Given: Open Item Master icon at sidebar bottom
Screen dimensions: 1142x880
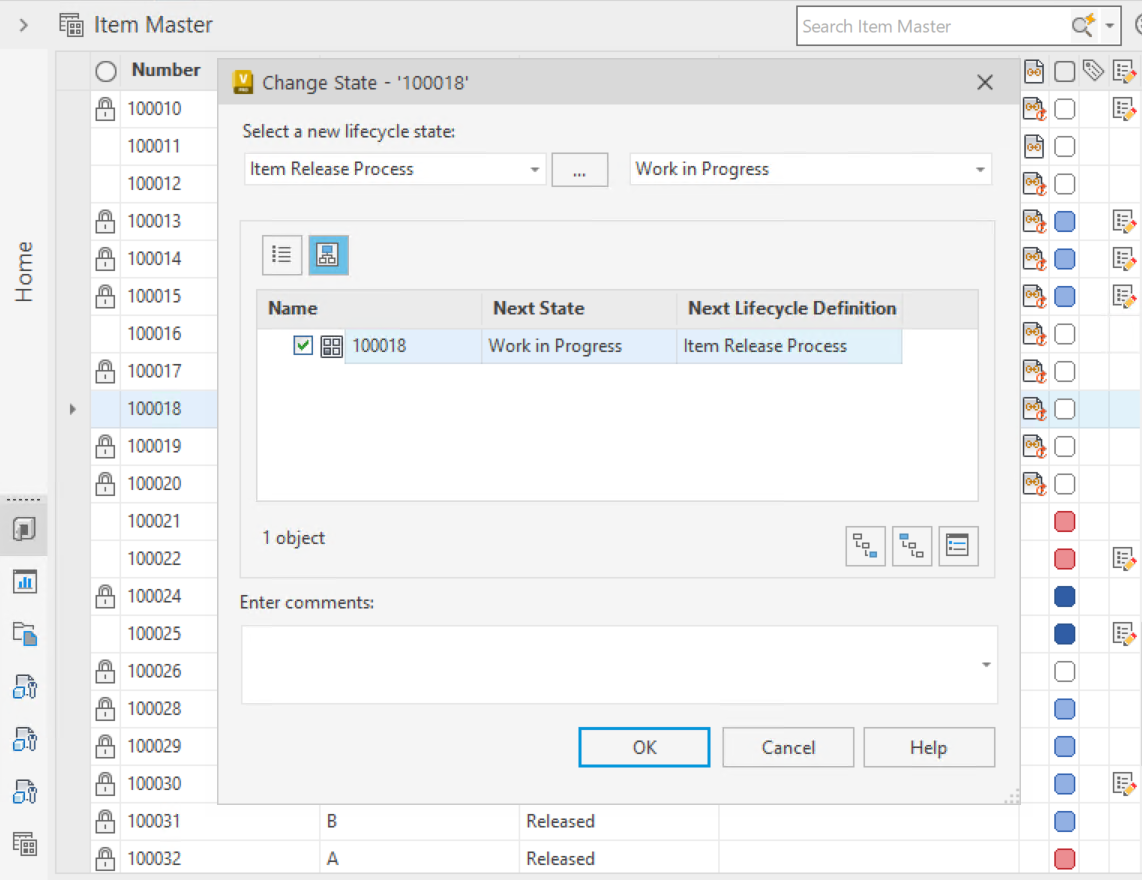Looking at the screenshot, I should pyautogui.click(x=24, y=843).
